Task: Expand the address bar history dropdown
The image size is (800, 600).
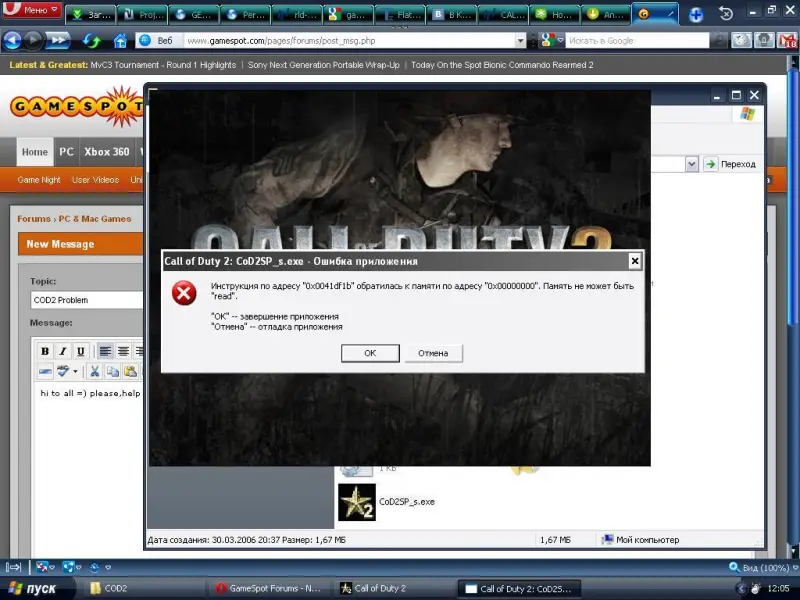Action: coord(520,41)
